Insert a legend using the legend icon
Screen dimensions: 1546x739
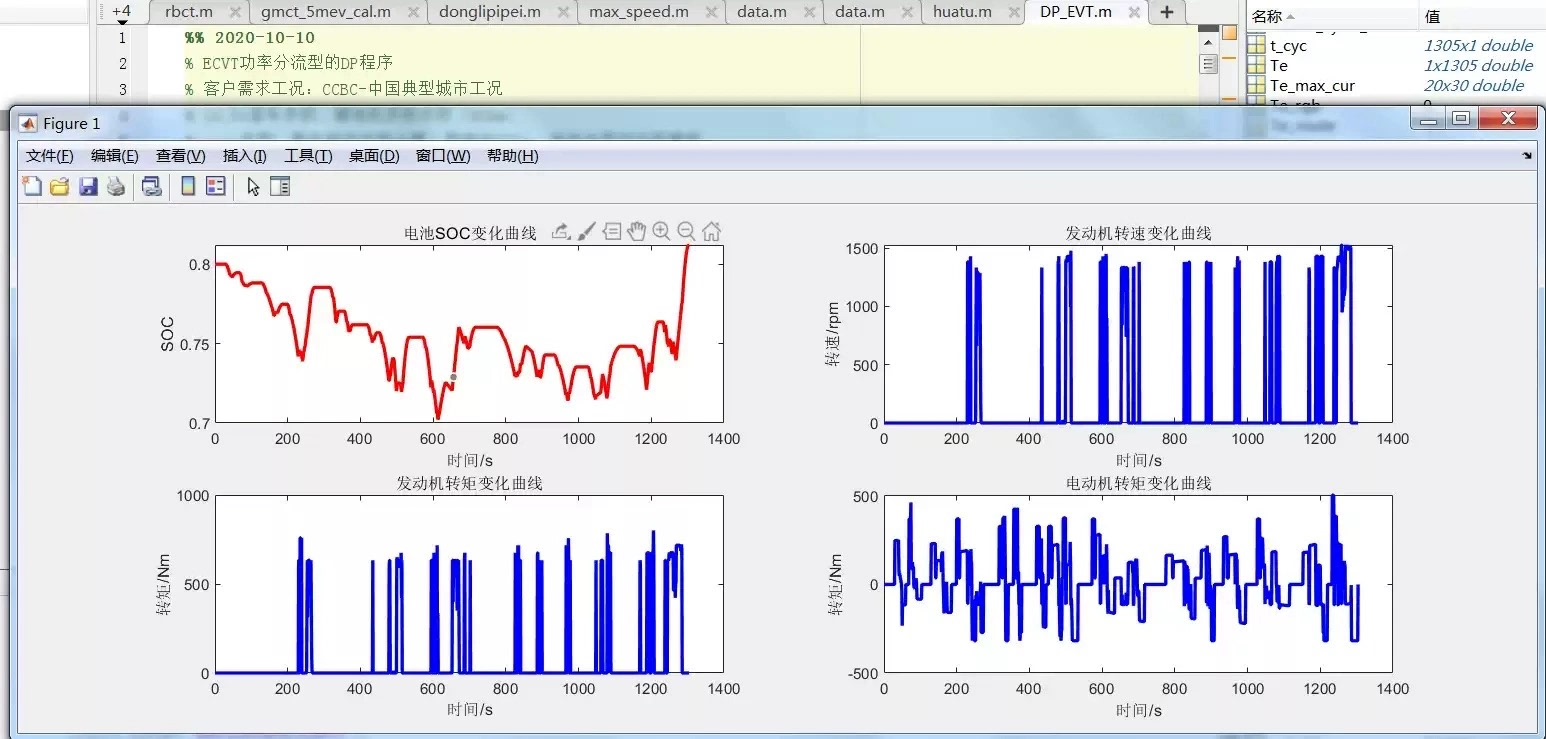coord(215,186)
